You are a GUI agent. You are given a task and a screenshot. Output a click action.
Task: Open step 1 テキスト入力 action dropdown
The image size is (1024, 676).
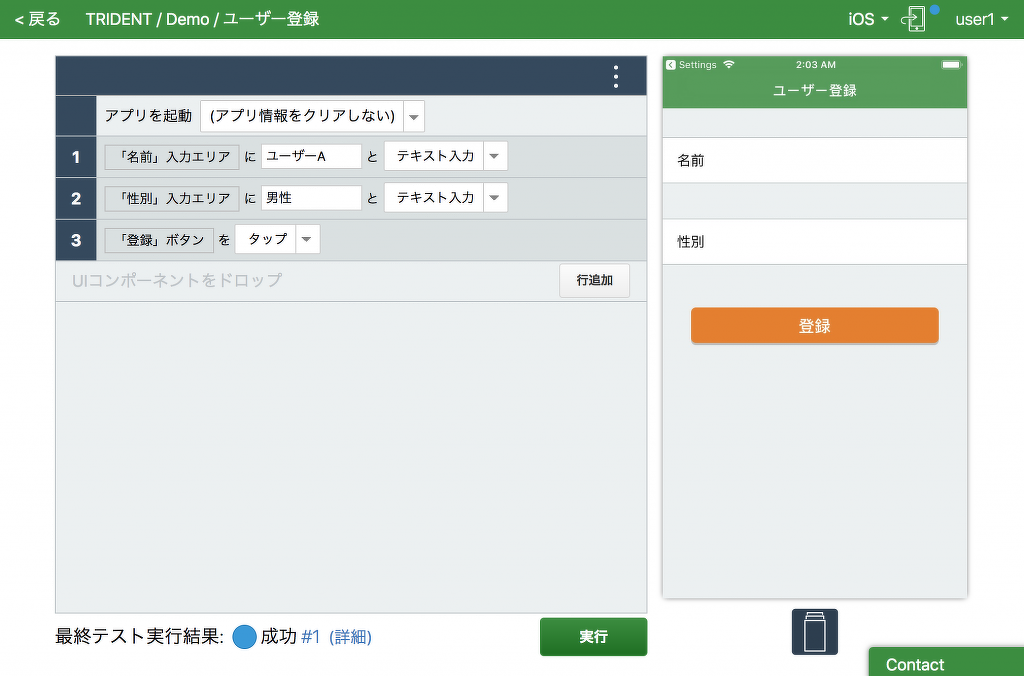495,156
